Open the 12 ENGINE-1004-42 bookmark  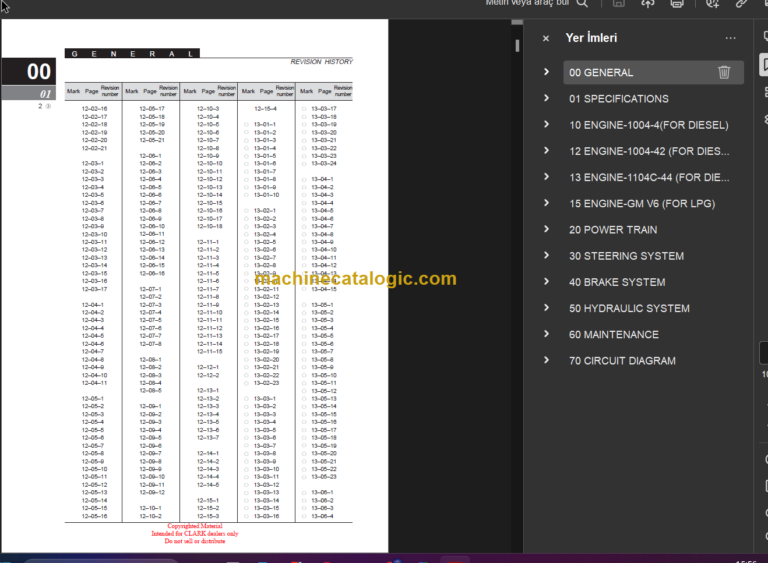point(649,151)
